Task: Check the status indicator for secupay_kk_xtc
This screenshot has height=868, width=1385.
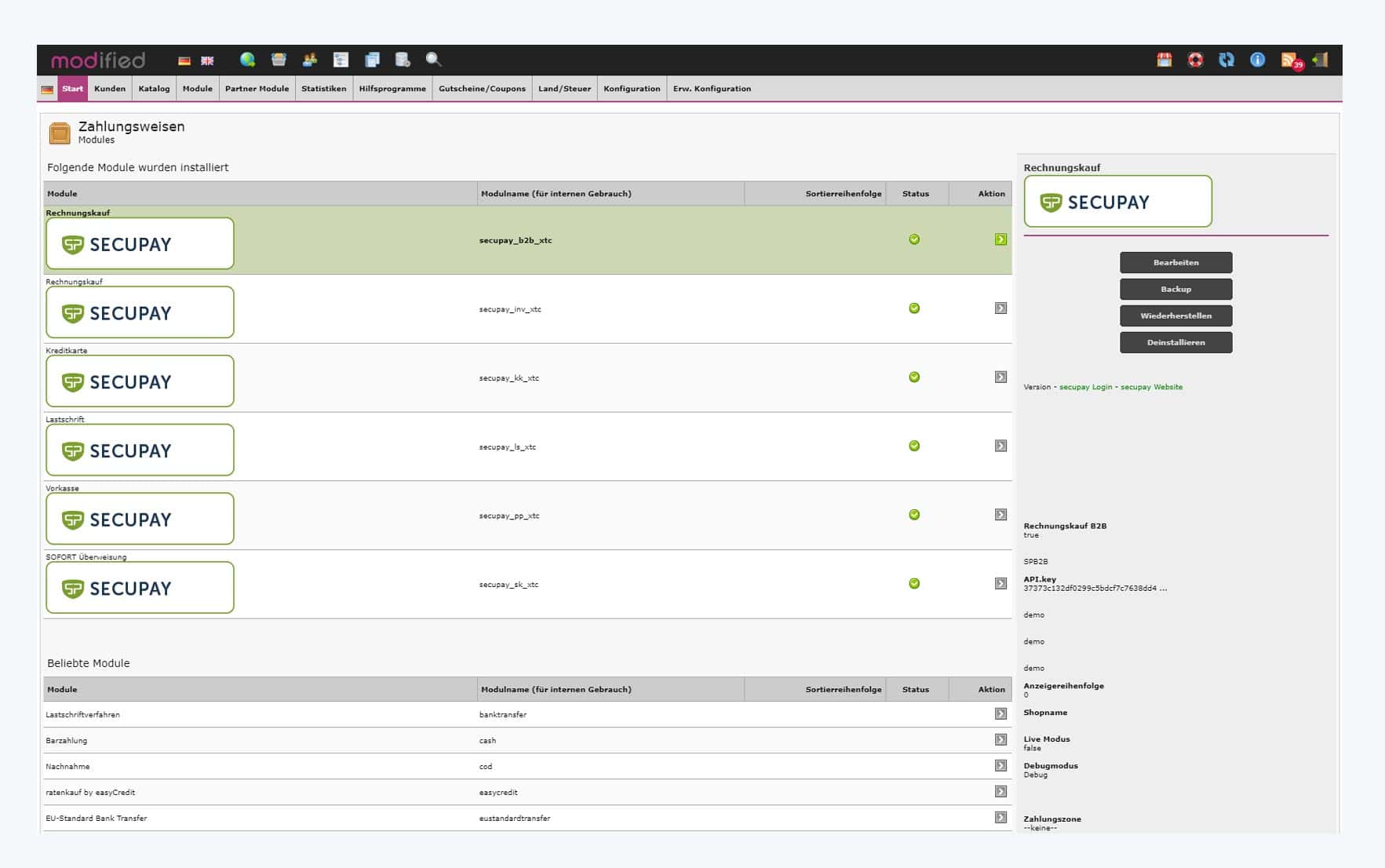Action: 913,377
